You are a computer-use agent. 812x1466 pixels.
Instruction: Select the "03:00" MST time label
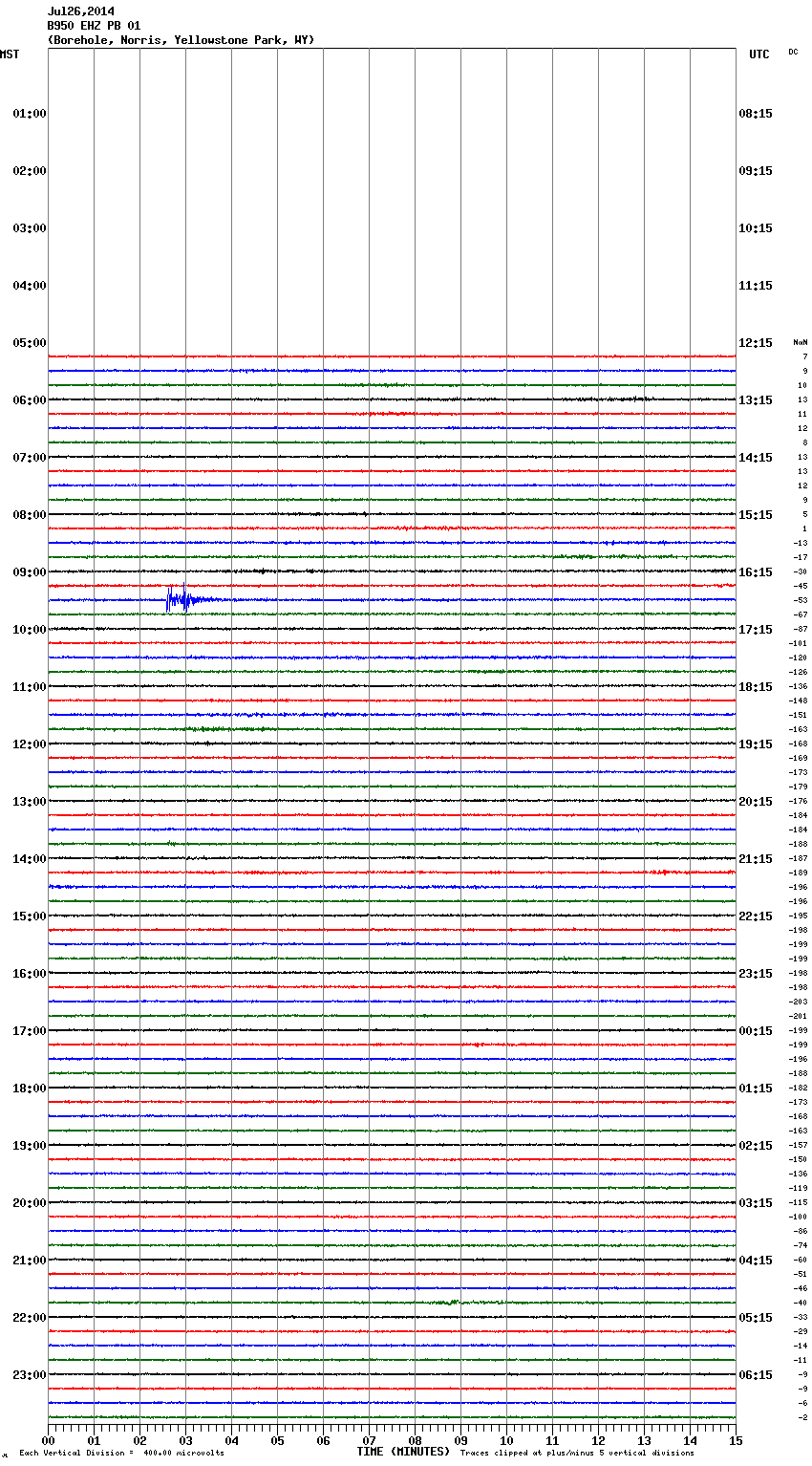point(30,228)
